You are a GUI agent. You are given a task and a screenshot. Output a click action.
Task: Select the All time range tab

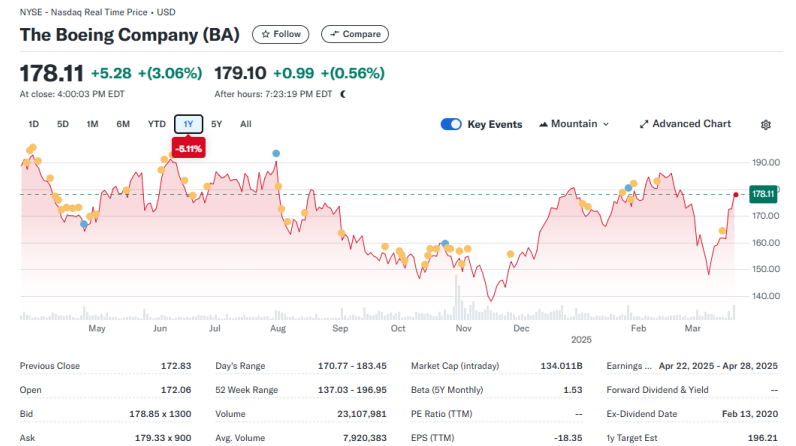pyautogui.click(x=246, y=124)
